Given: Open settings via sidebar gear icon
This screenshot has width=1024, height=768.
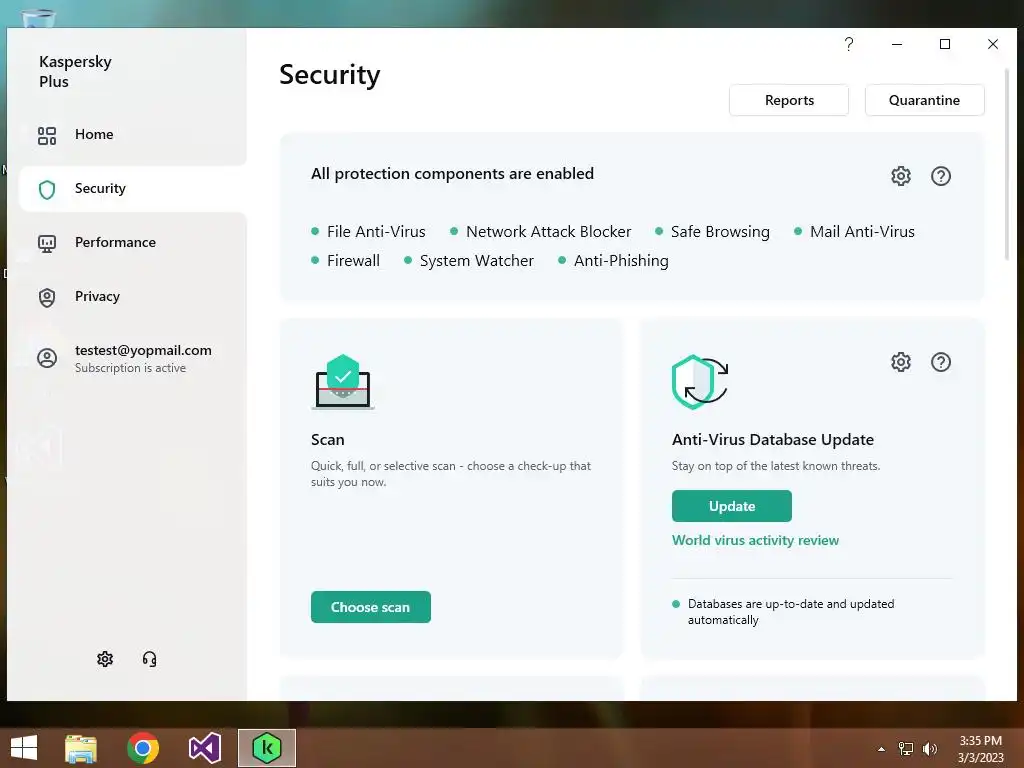Looking at the screenshot, I should [x=104, y=659].
